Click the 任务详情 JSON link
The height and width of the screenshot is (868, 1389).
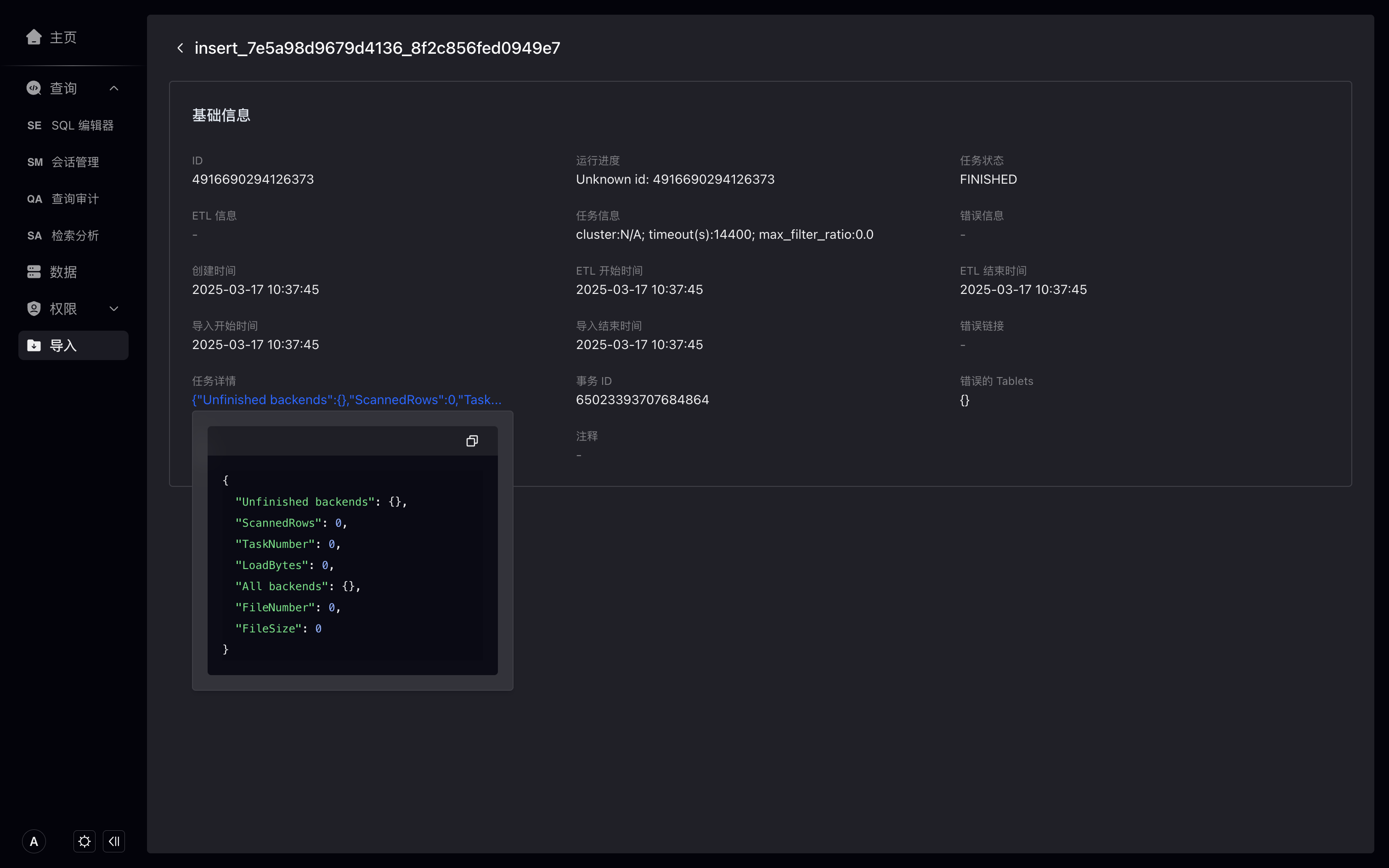[347, 400]
